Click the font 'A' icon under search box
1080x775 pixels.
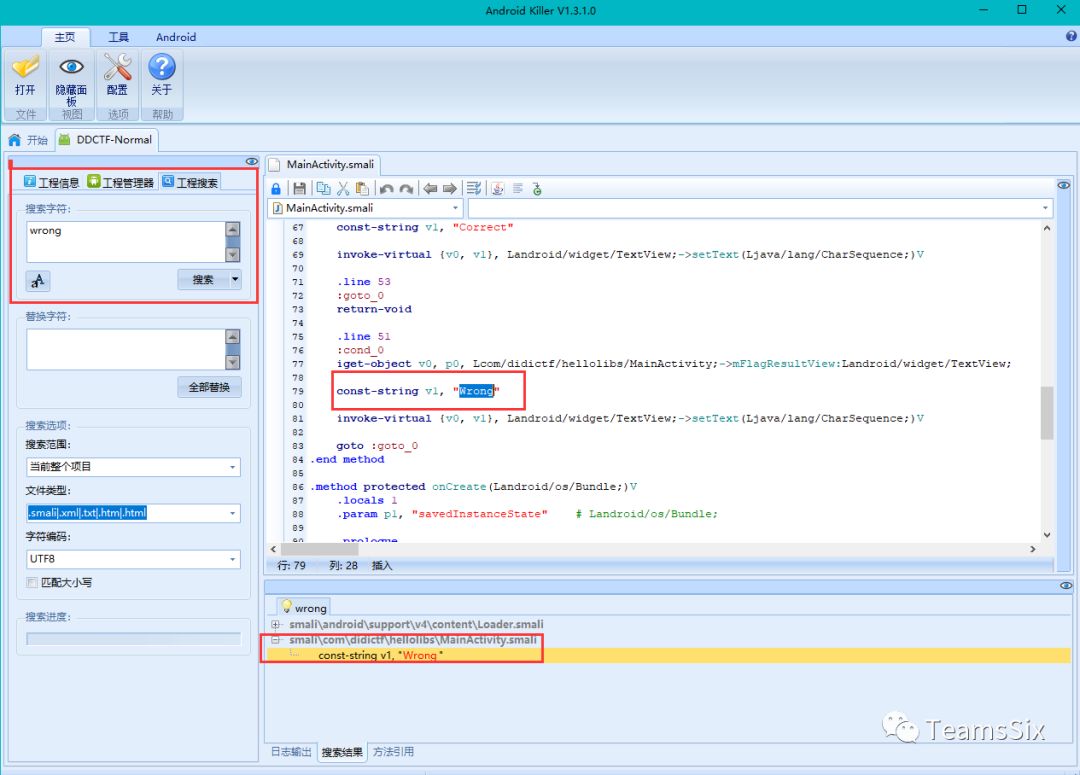(x=38, y=281)
